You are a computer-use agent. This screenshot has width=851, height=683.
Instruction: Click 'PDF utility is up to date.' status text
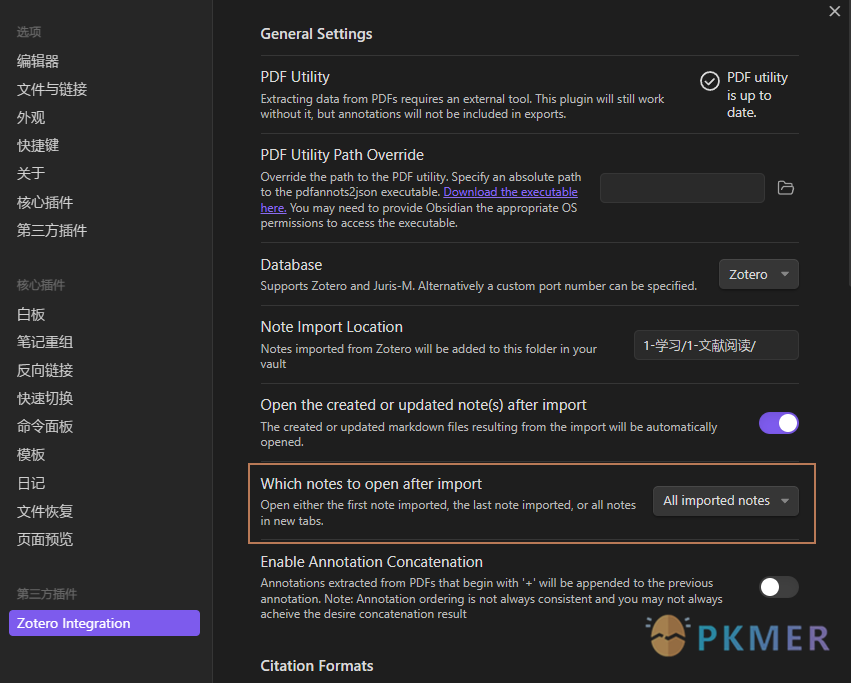757,95
